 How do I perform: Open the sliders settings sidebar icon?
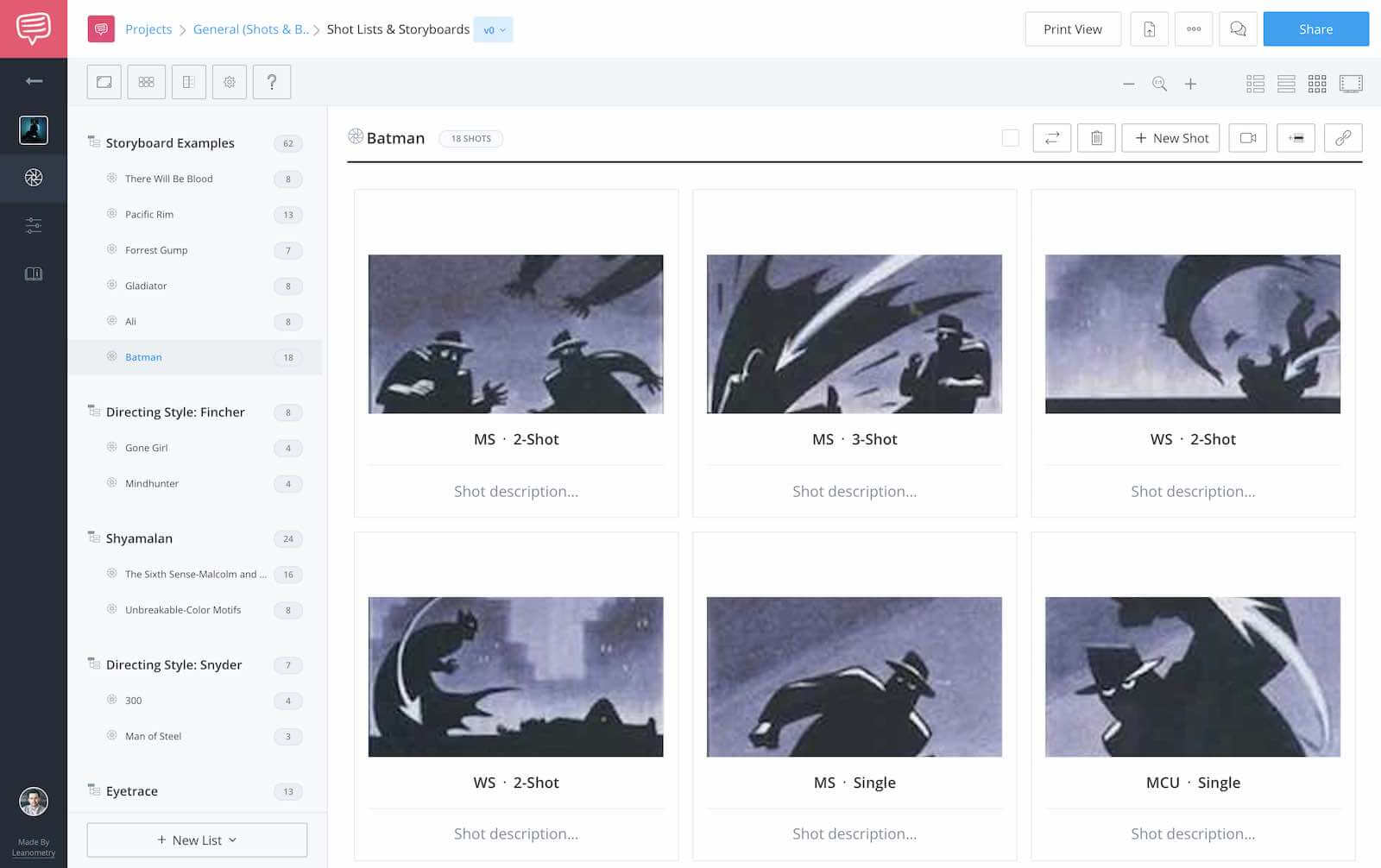(34, 226)
